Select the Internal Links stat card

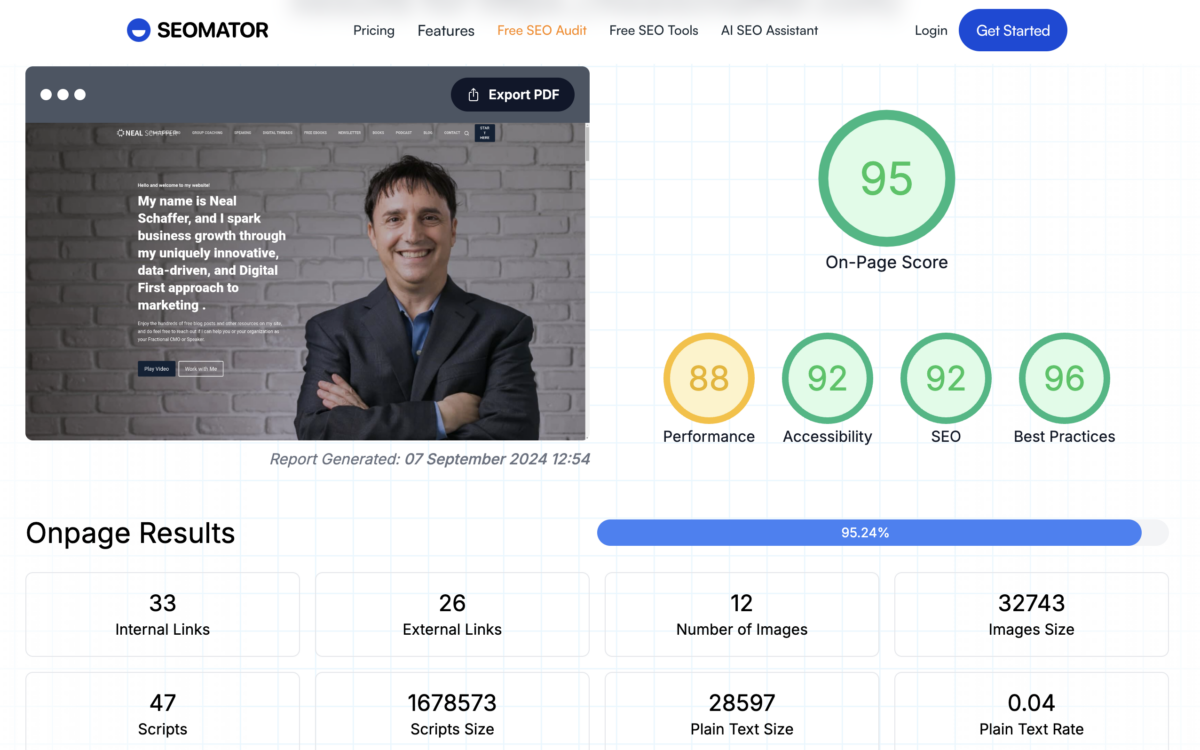tap(162, 614)
